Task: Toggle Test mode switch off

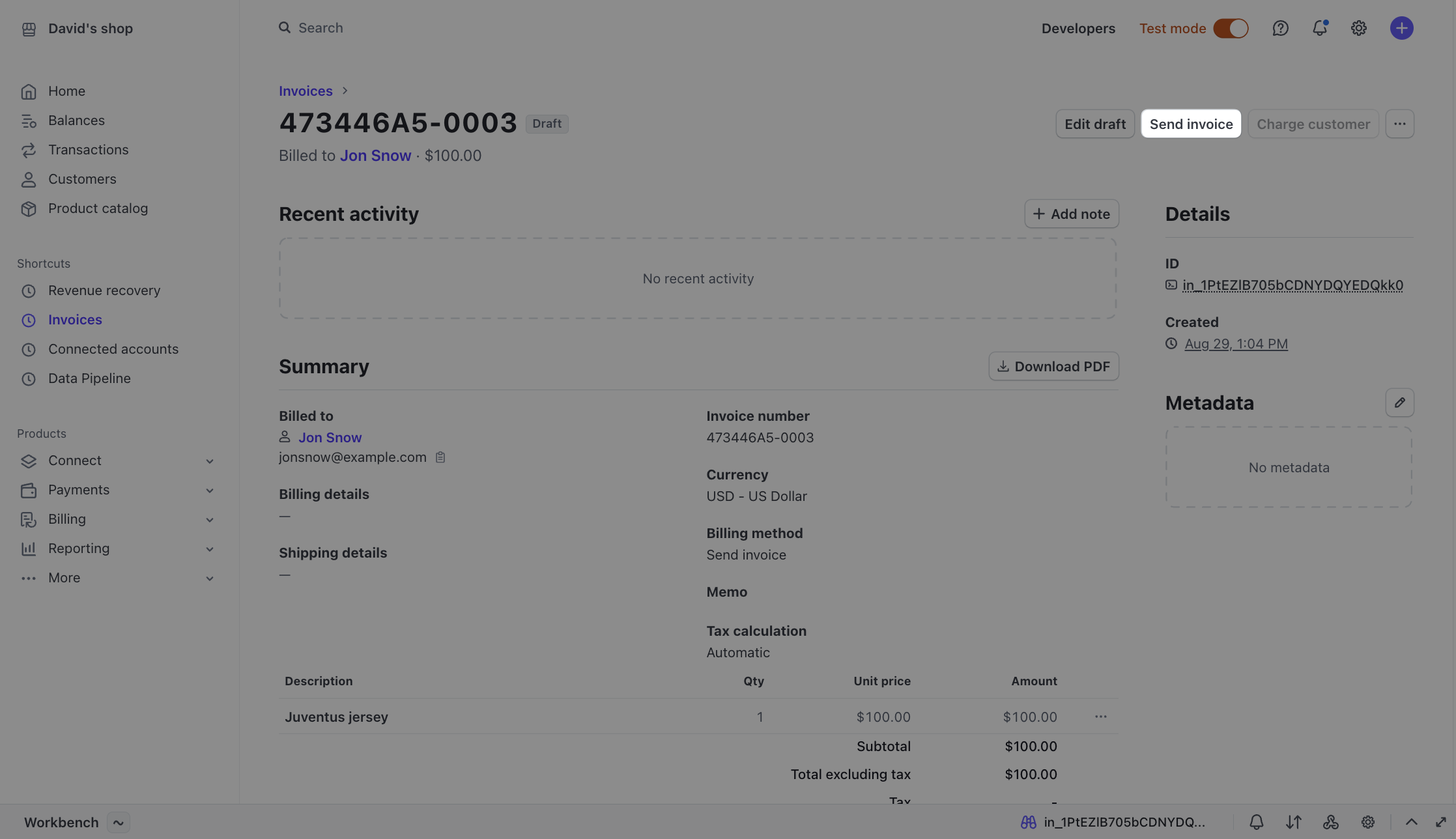Action: click(1231, 28)
